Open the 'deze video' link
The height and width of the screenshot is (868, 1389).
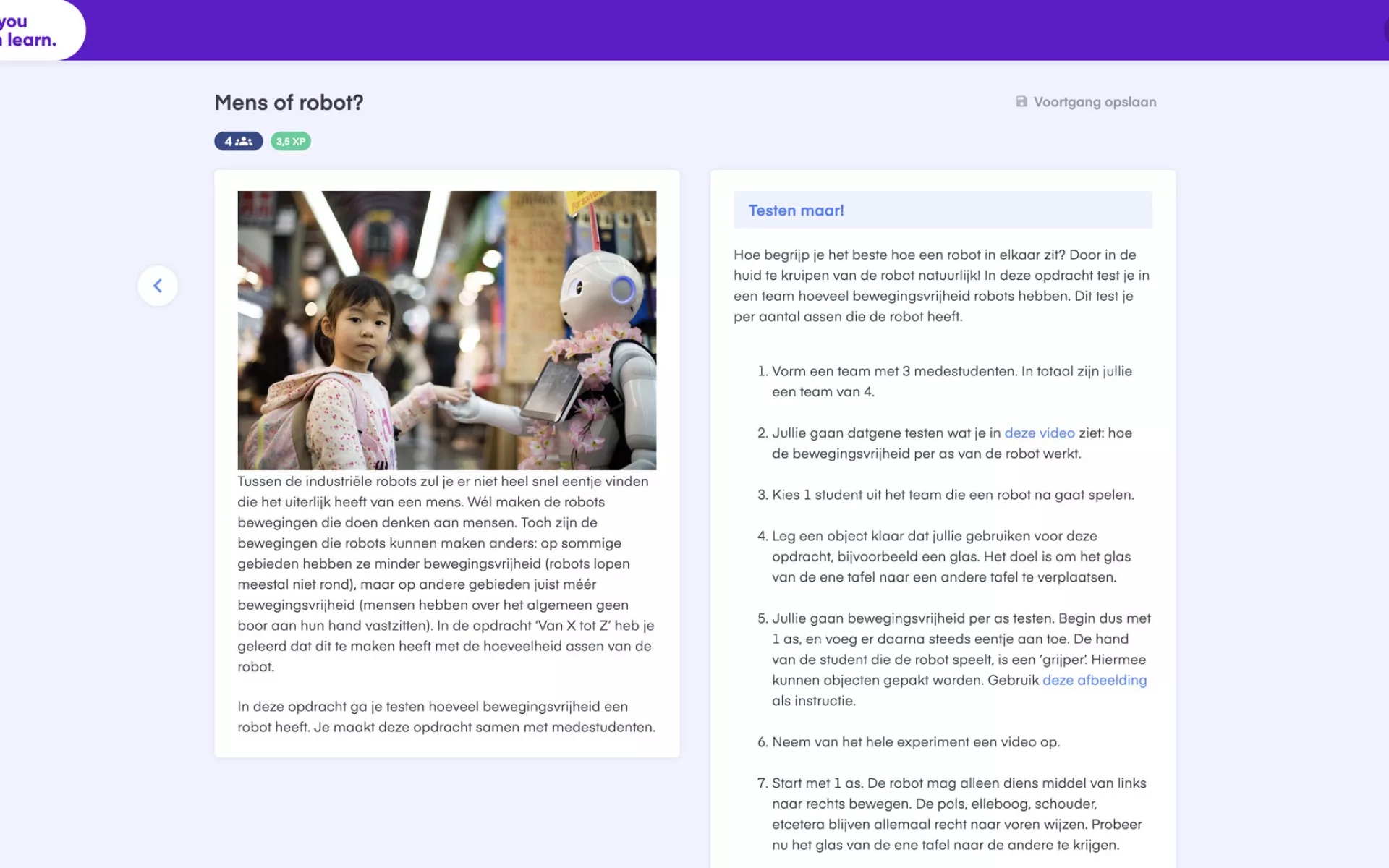tap(1039, 433)
